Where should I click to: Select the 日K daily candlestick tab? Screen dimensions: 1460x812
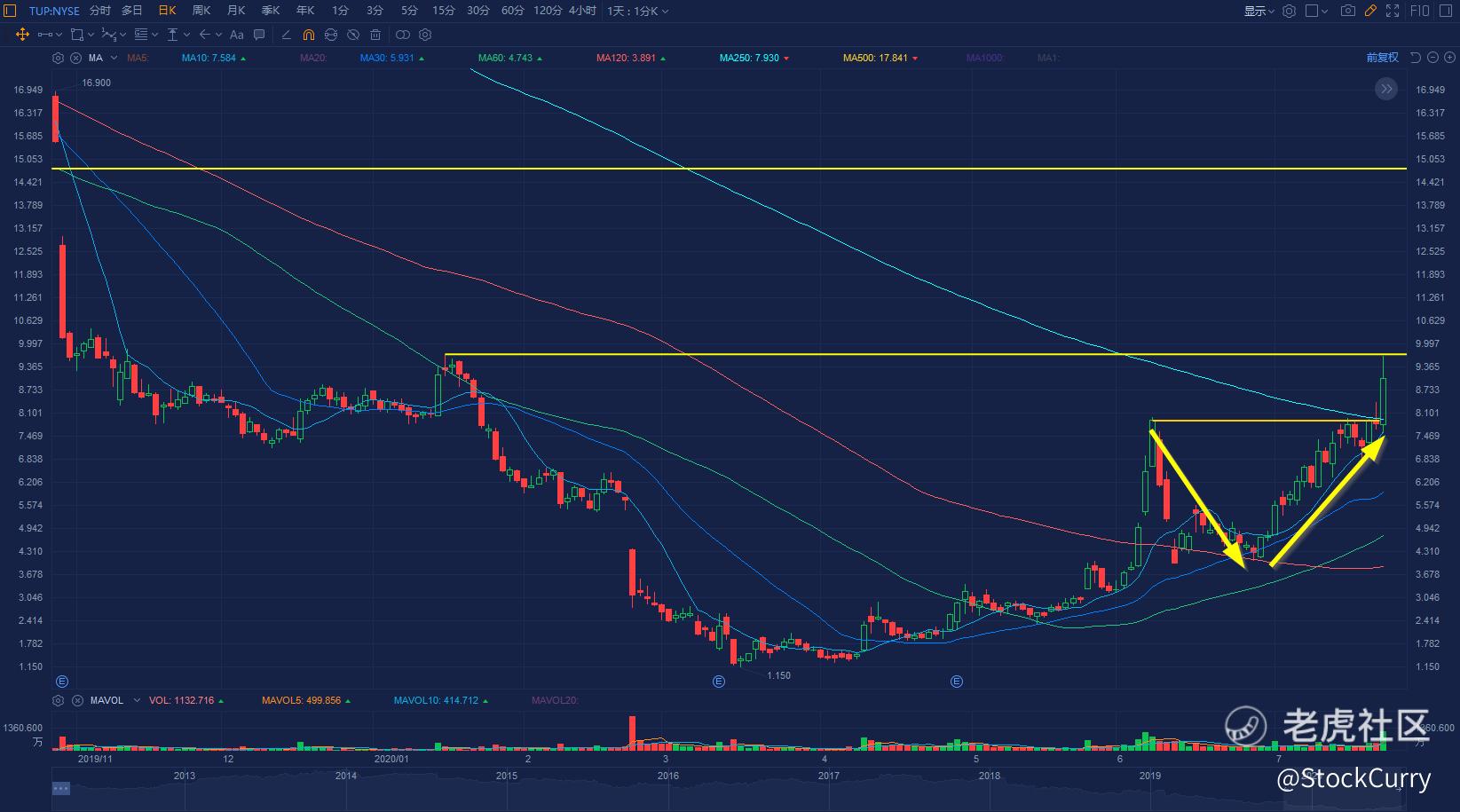click(x=167, y=11)
